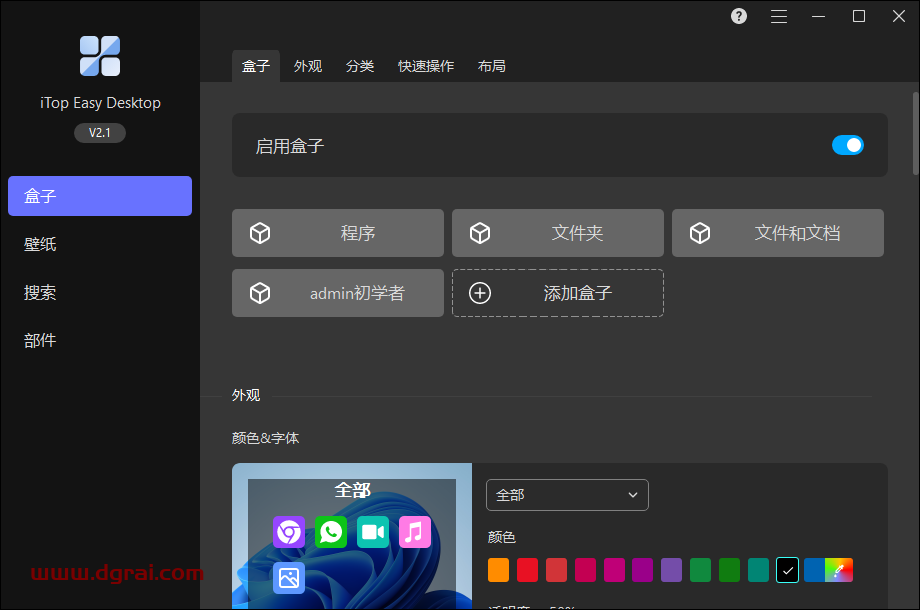Click the V2.1 version badge
The width and height of the screenshot is (920, 610).
pyautogui.click(x=100, y=133)
